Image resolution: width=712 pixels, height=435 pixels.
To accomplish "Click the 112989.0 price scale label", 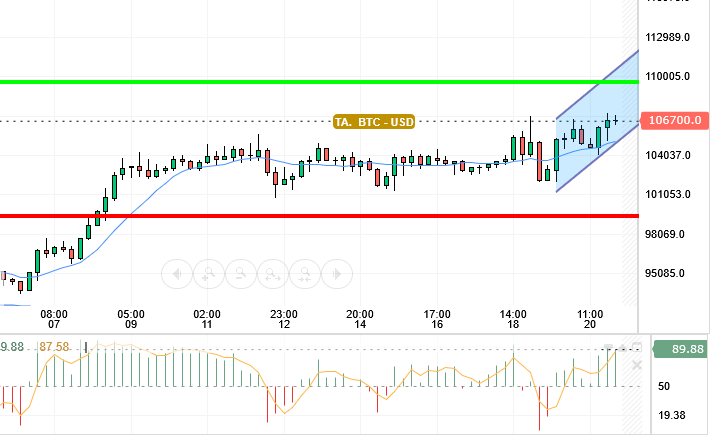I will click(x=667, y=37).
